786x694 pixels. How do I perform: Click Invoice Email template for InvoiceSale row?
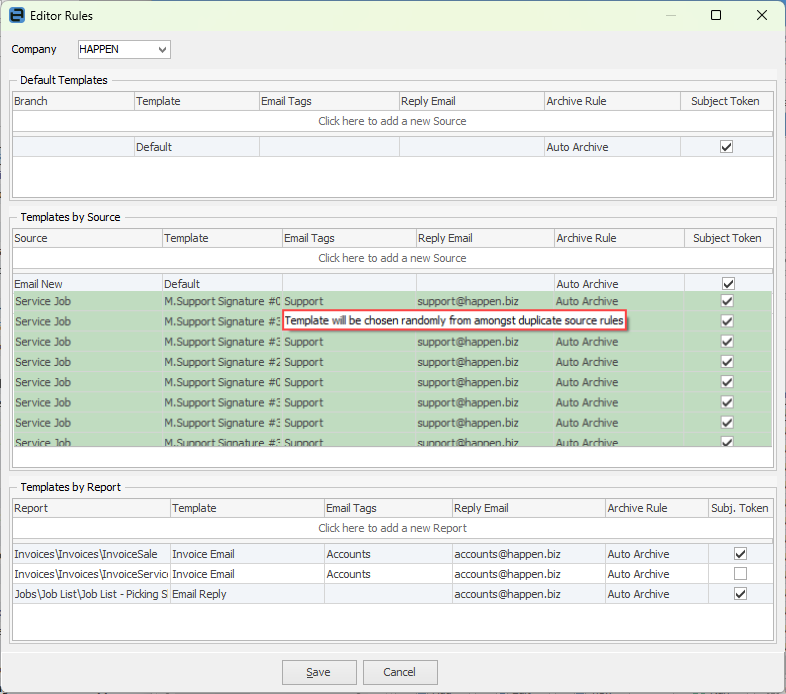coord(247,554)
